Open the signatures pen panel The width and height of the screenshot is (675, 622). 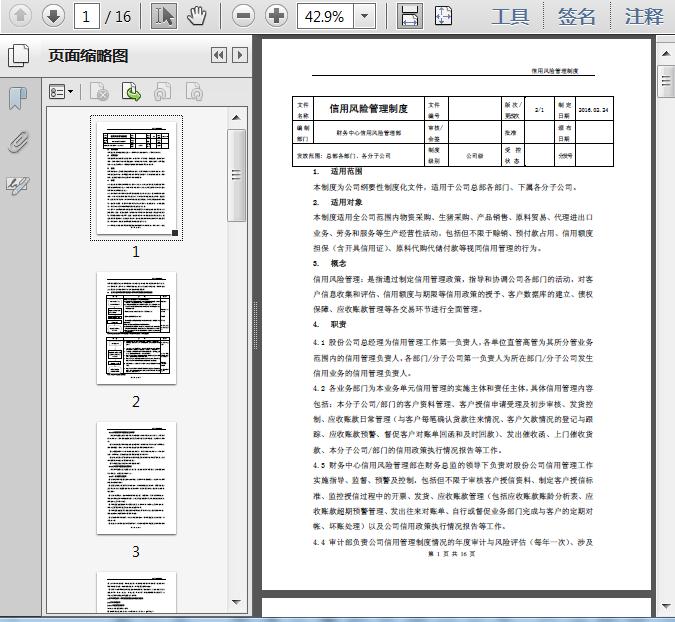(18, 185)
